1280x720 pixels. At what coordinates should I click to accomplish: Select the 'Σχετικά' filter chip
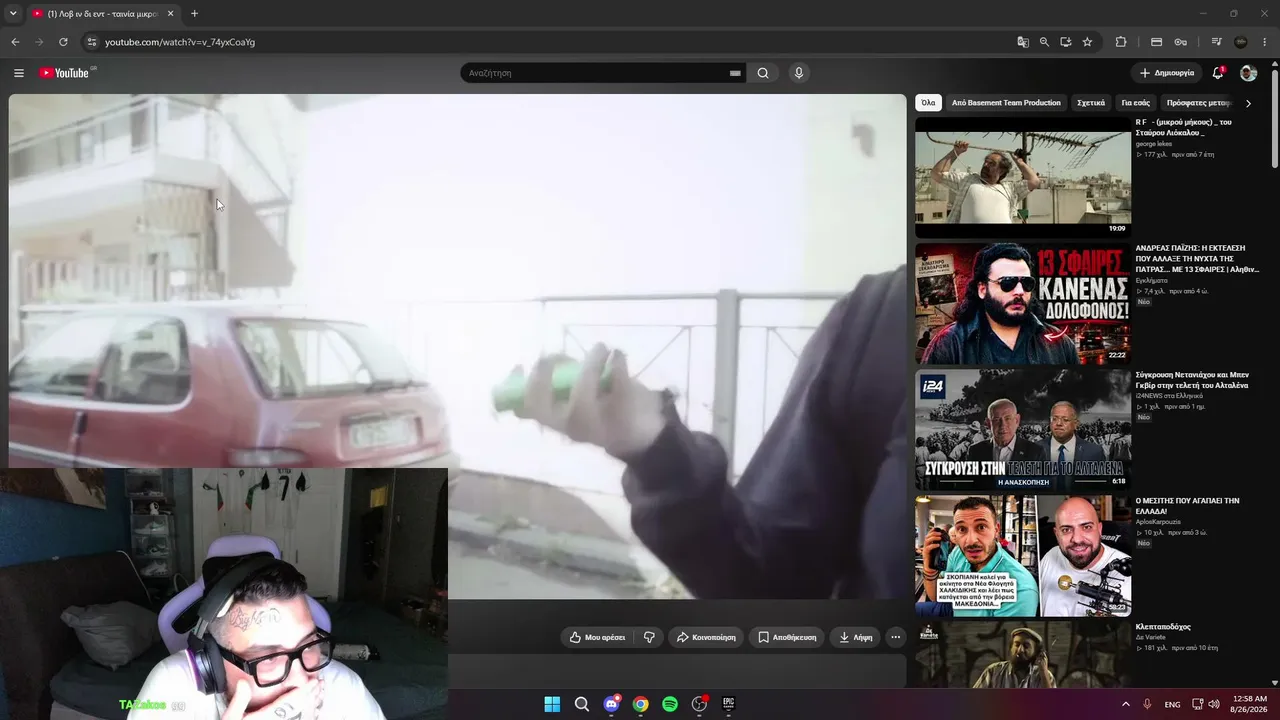point(1091,103)
